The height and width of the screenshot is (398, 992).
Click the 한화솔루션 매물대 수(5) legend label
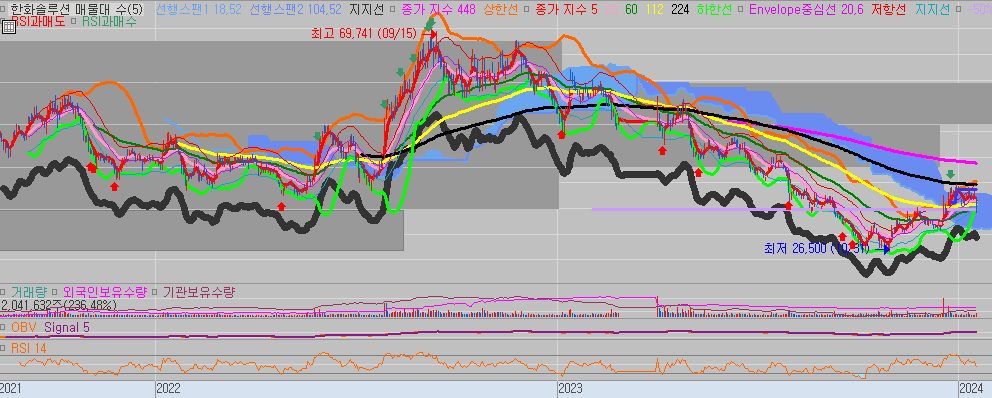click(77, 9)
